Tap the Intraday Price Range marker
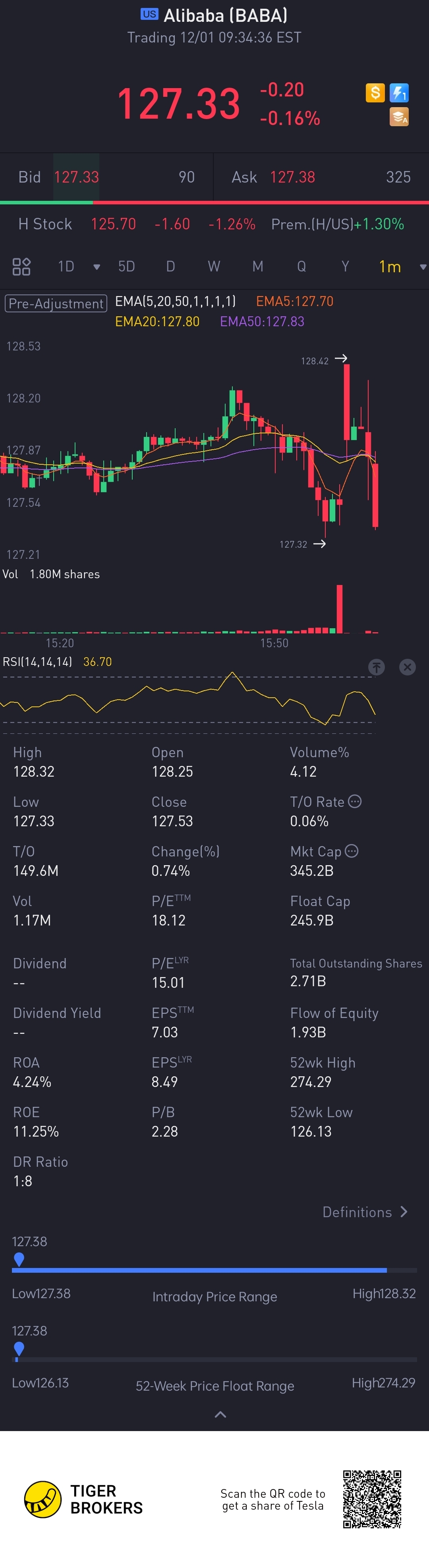 (19, 1259)
